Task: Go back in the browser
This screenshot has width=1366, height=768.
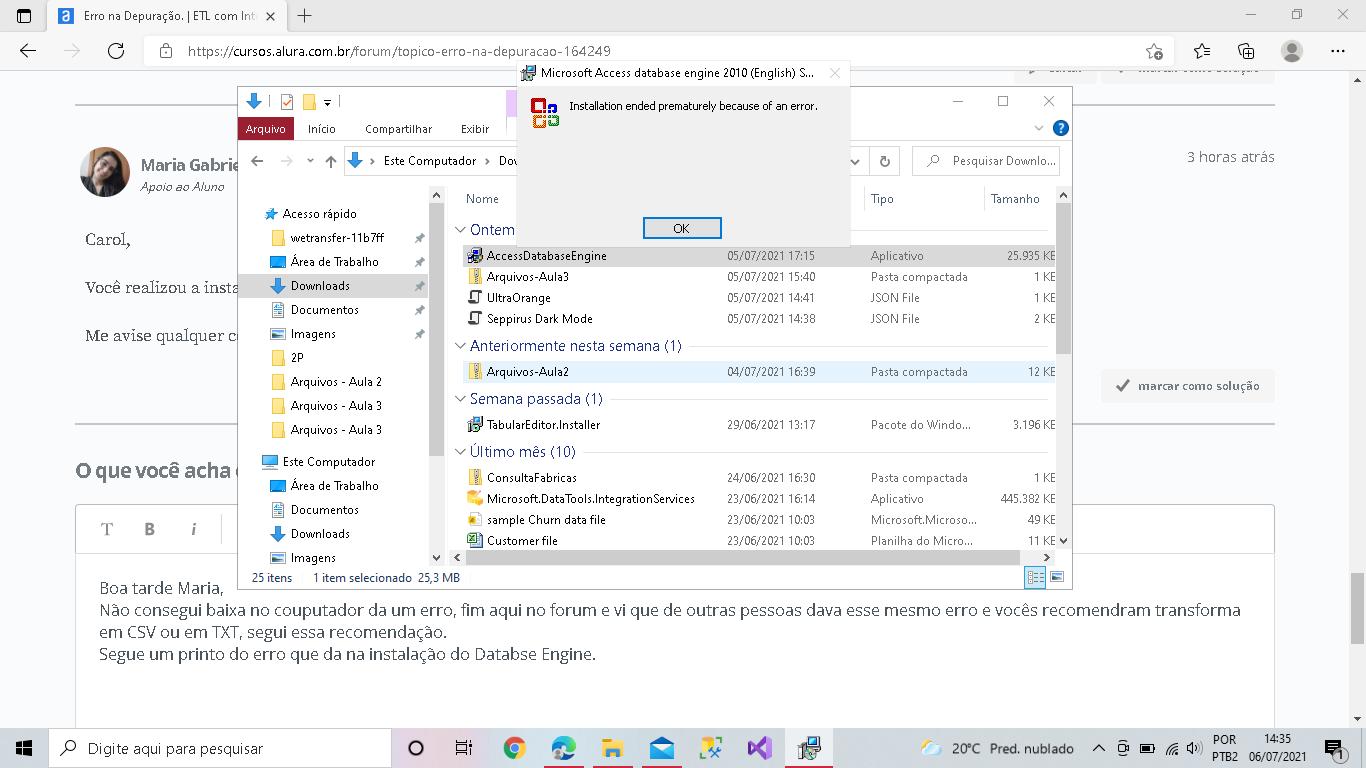Action: [28, 51]
